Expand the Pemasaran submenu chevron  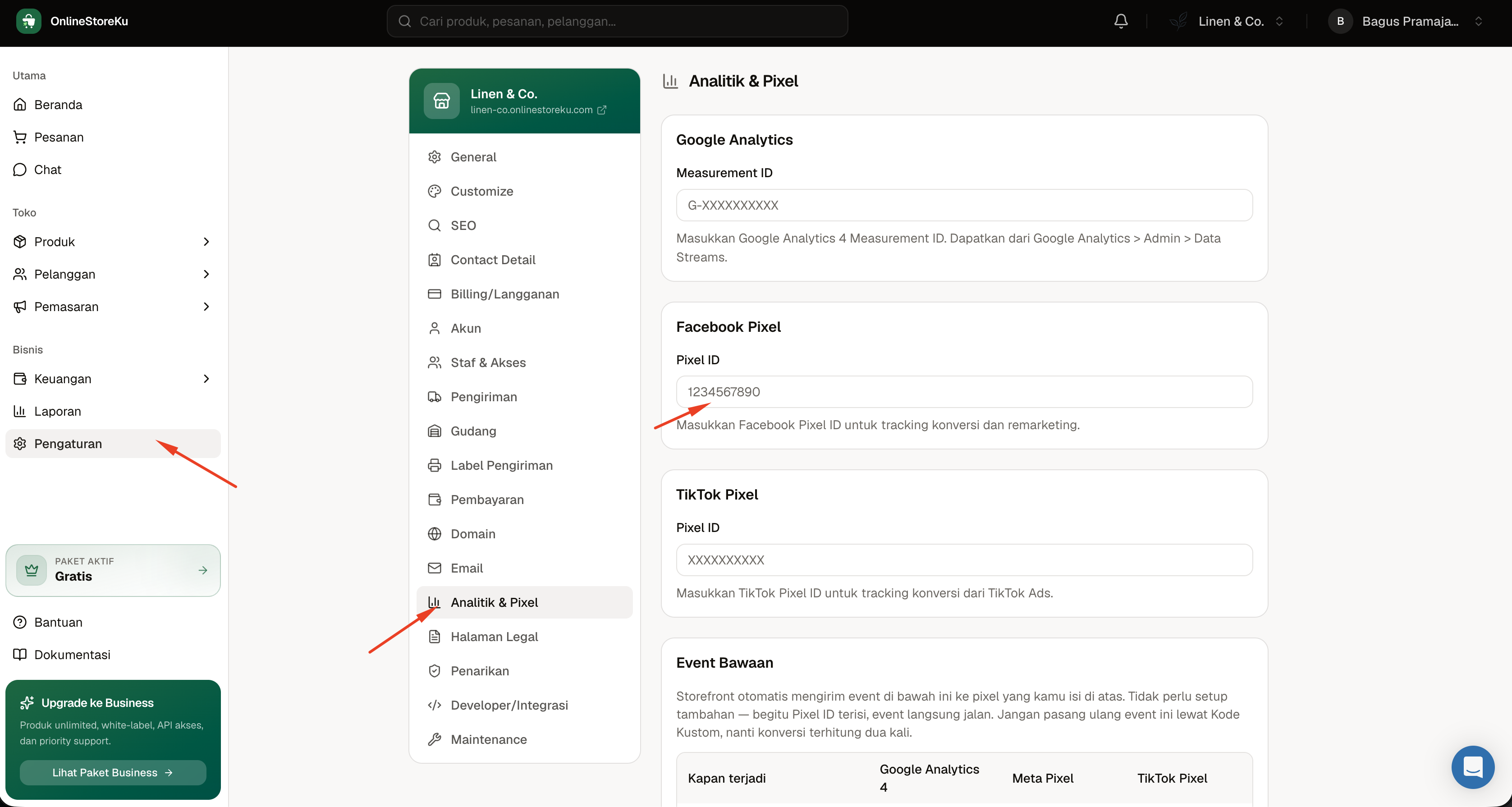pos(206,307)
